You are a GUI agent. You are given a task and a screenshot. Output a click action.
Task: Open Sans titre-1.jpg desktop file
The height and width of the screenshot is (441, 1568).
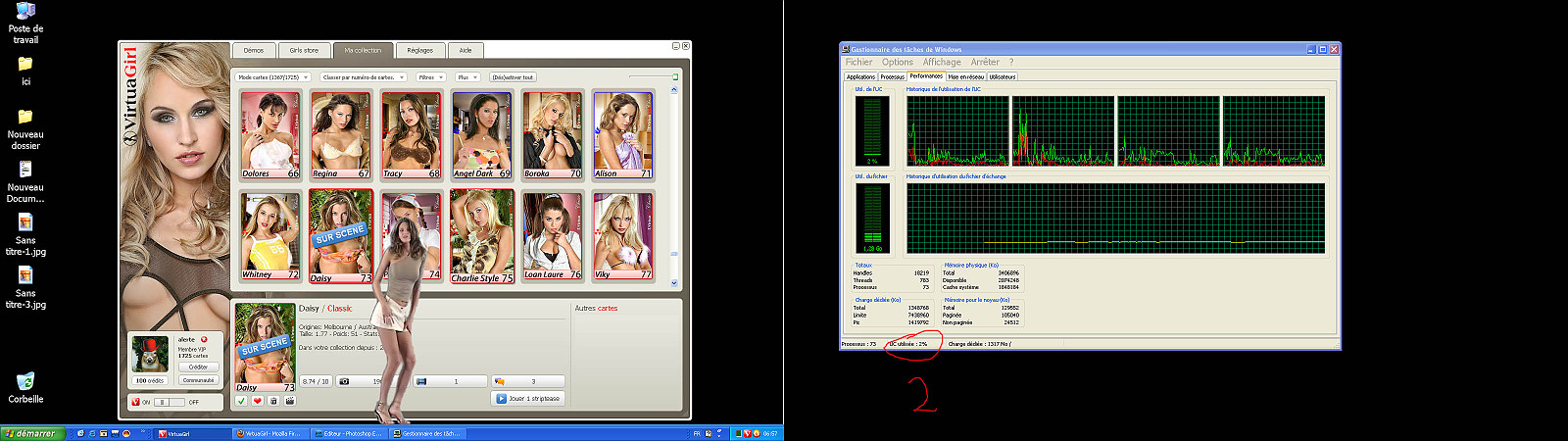(x=25, y=235)
